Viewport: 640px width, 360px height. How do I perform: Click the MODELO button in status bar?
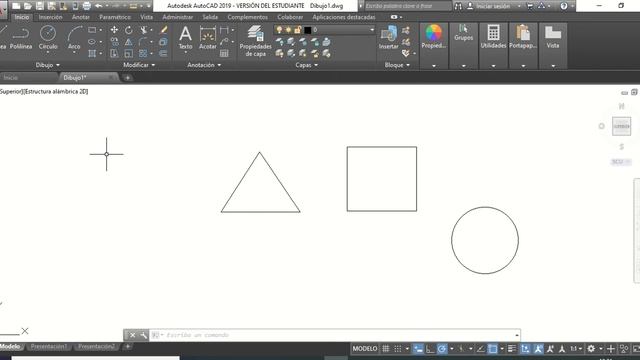click(x=365, y=349)
